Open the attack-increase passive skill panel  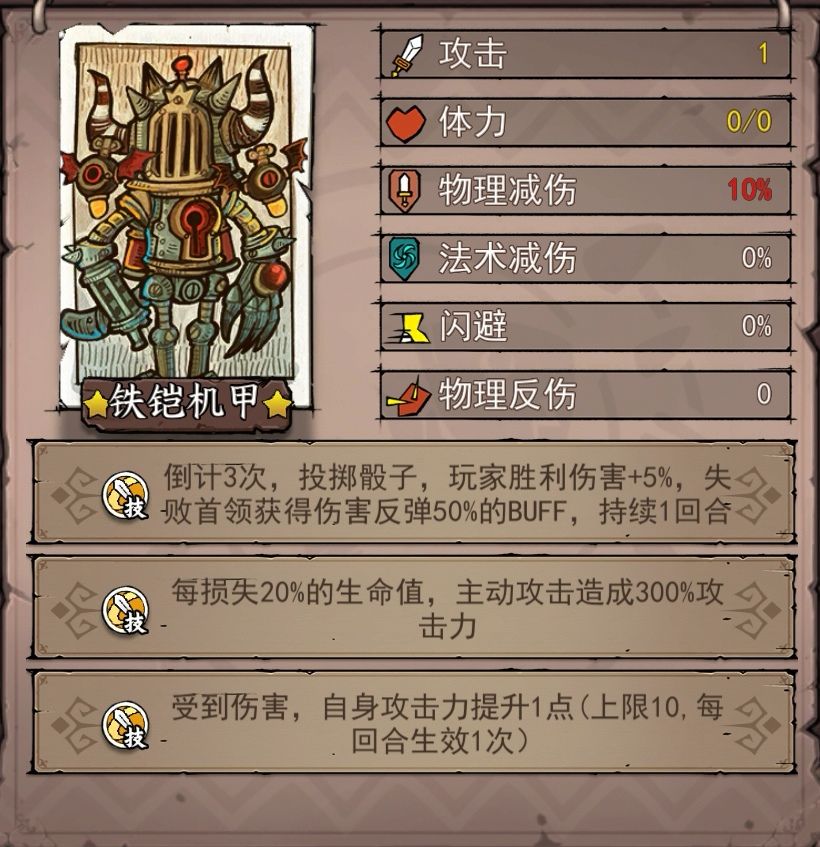[414, 724]
